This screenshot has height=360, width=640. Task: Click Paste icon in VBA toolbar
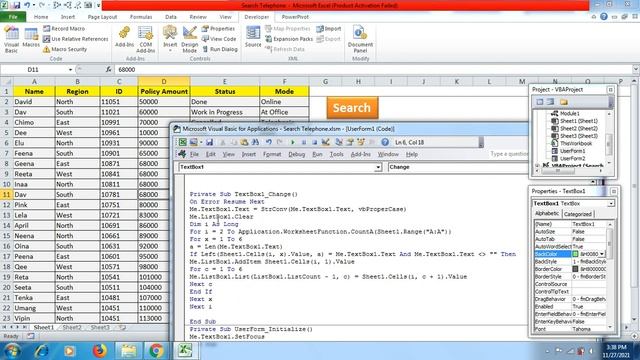[x=244, y=142]
